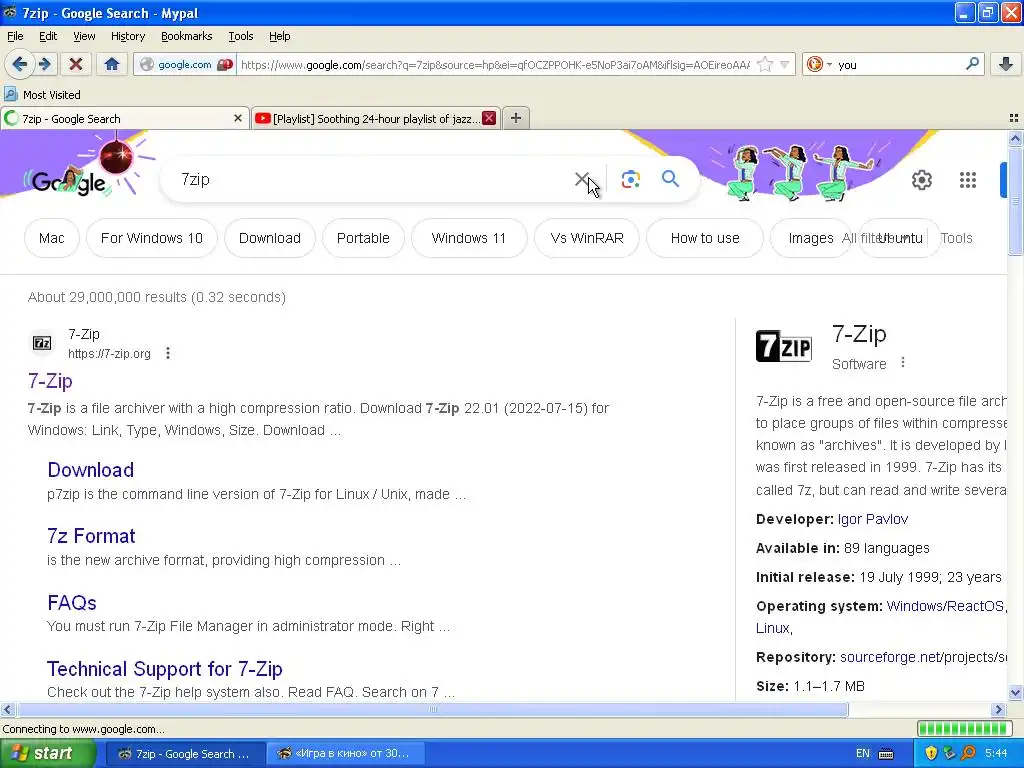The image size is (1024, 768).
Task: Open the search Tools option
Action: (x=956, y=238)
